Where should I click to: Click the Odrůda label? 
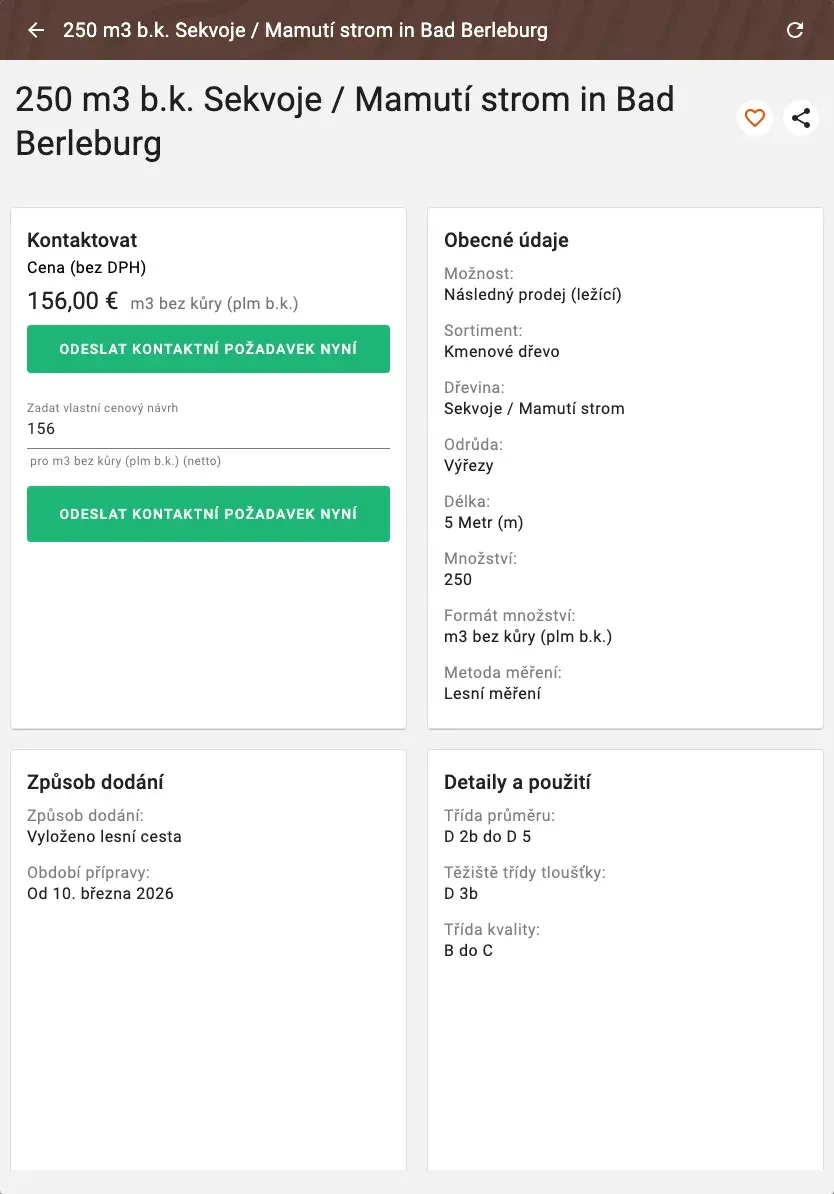click(x=473, y=445)
